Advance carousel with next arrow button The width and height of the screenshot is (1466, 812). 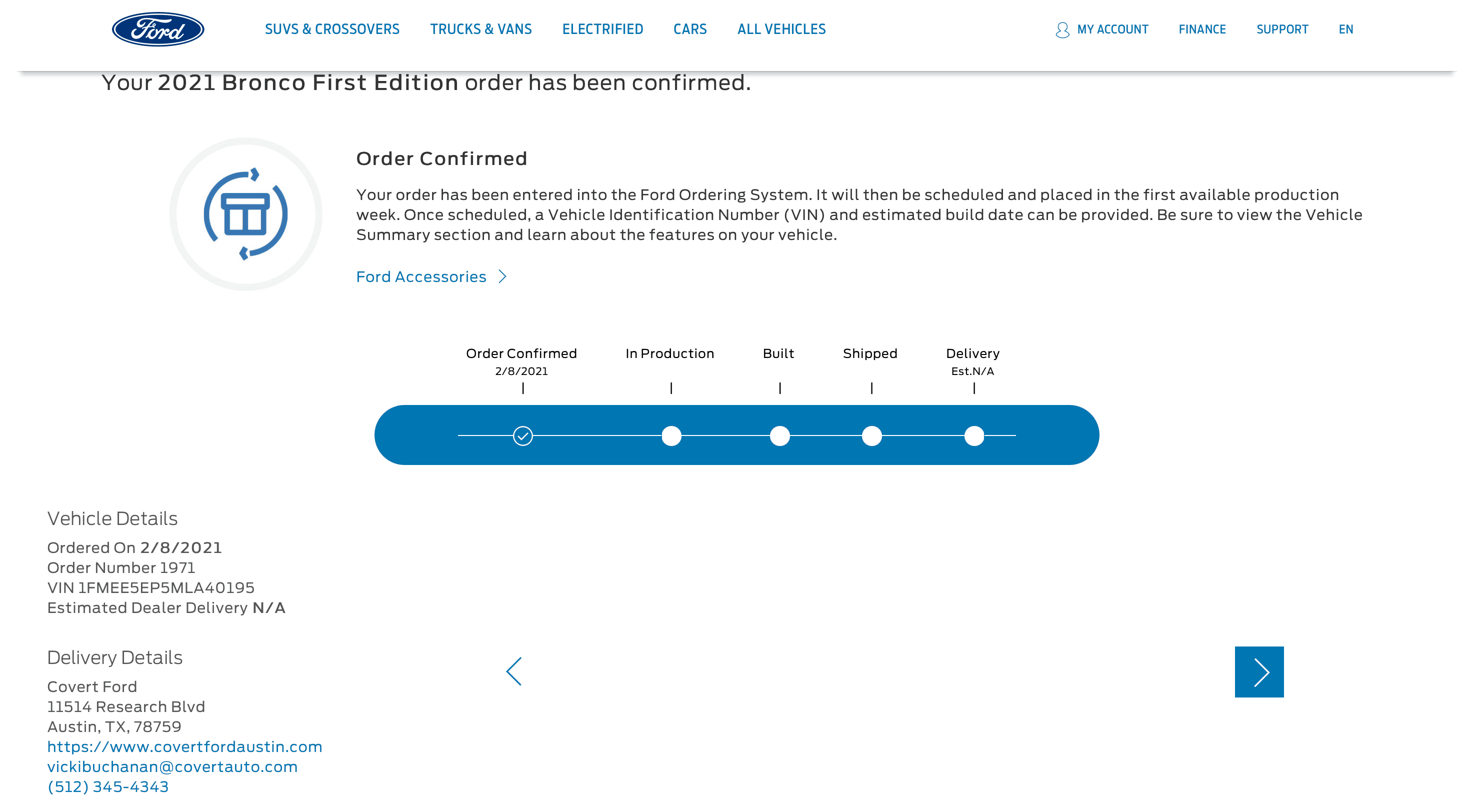pyautogui.click(x=1259, y=672)
